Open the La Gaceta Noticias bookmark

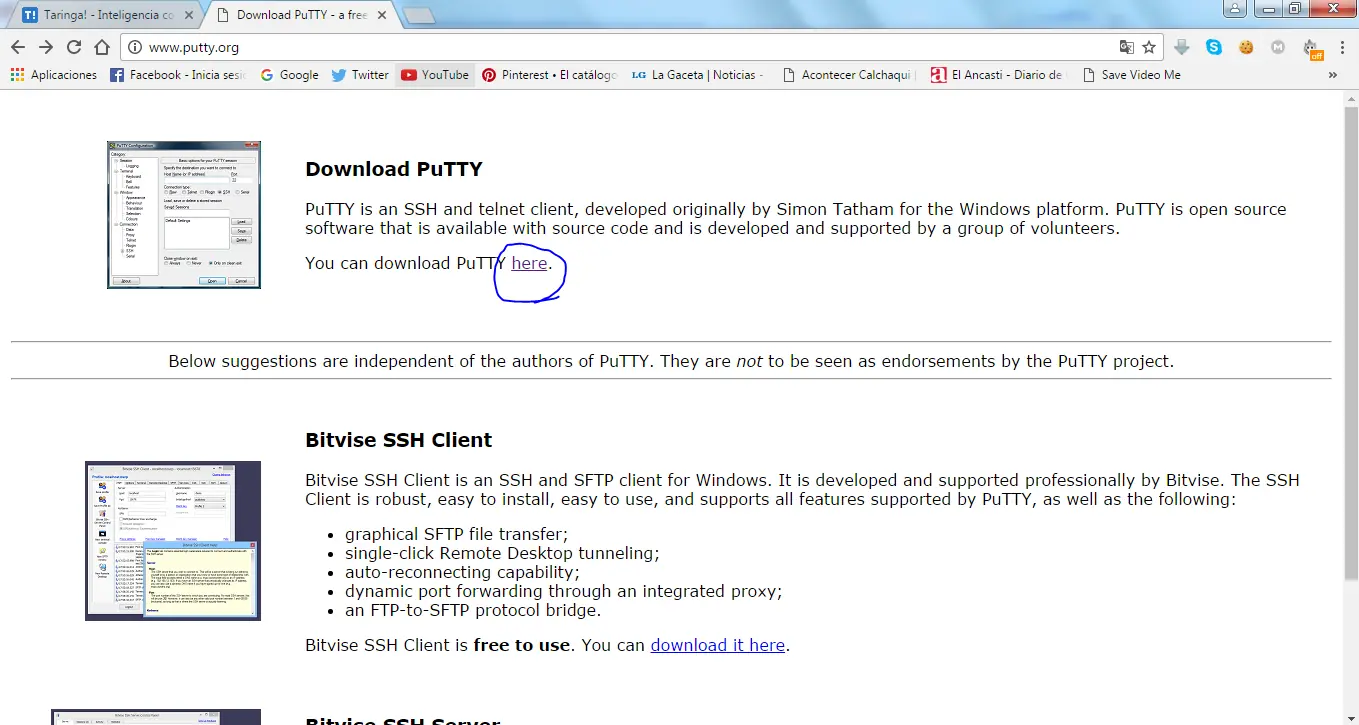pos(698,75)
